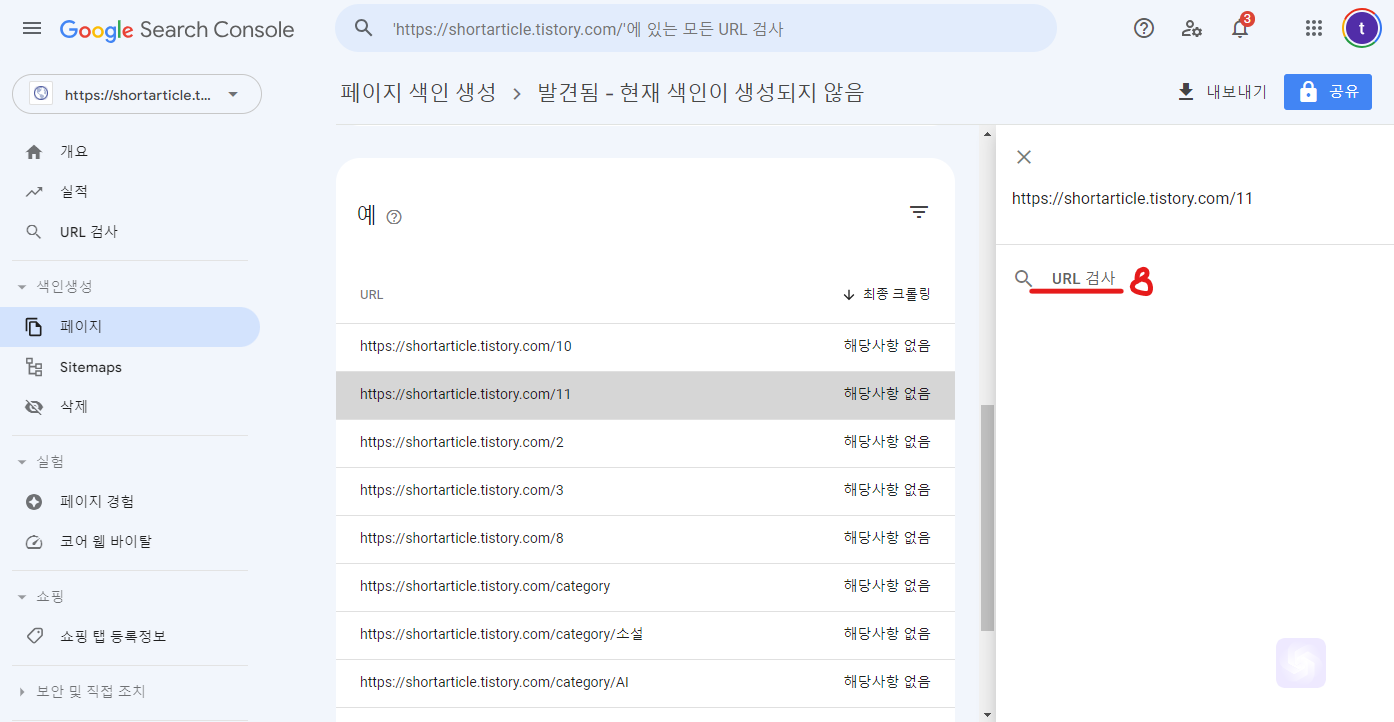Click the 내보내기 export button
Image resolution: width=1394 pixels, height=722 pixels.
coord(1222,92)
